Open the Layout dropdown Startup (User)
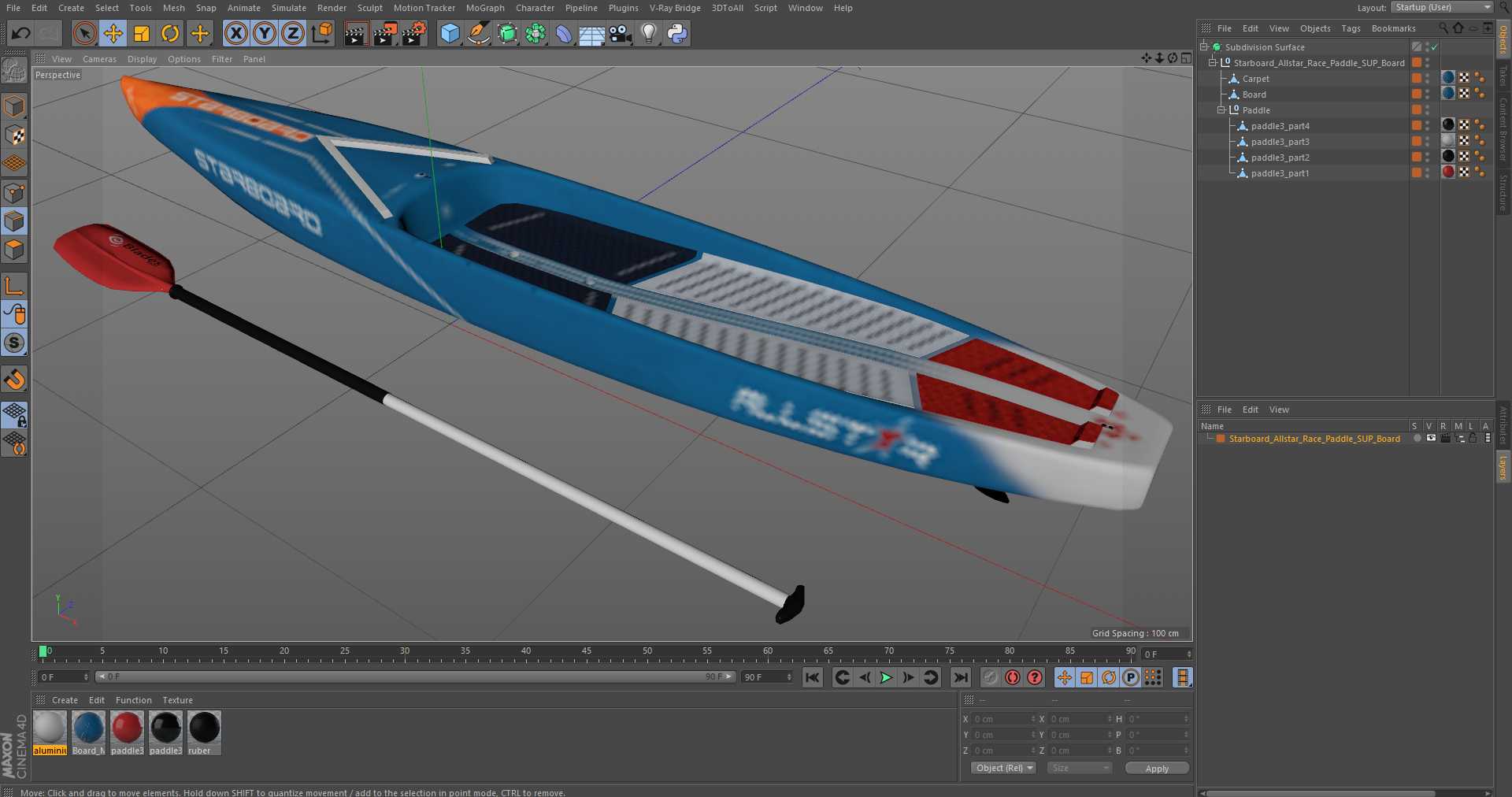This screenshot has width=1512, height=797. tap(1442, 7)
